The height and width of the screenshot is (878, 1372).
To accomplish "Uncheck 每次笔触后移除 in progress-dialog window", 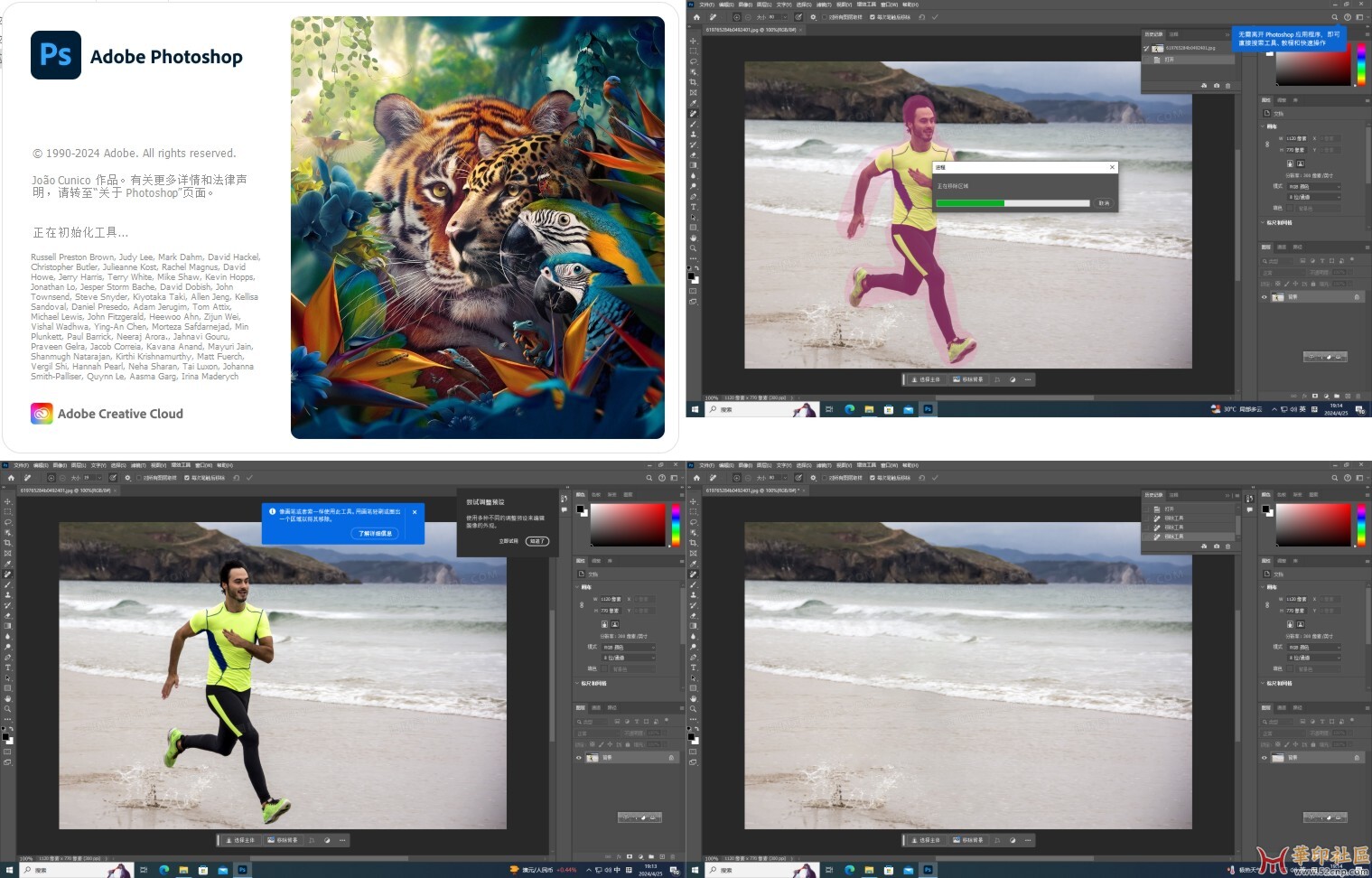I will [873, 17].
